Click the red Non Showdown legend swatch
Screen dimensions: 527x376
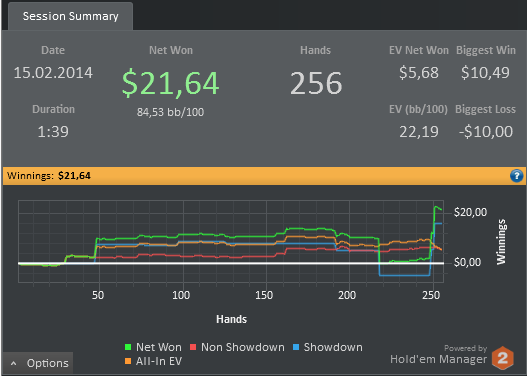pos(193,347)
